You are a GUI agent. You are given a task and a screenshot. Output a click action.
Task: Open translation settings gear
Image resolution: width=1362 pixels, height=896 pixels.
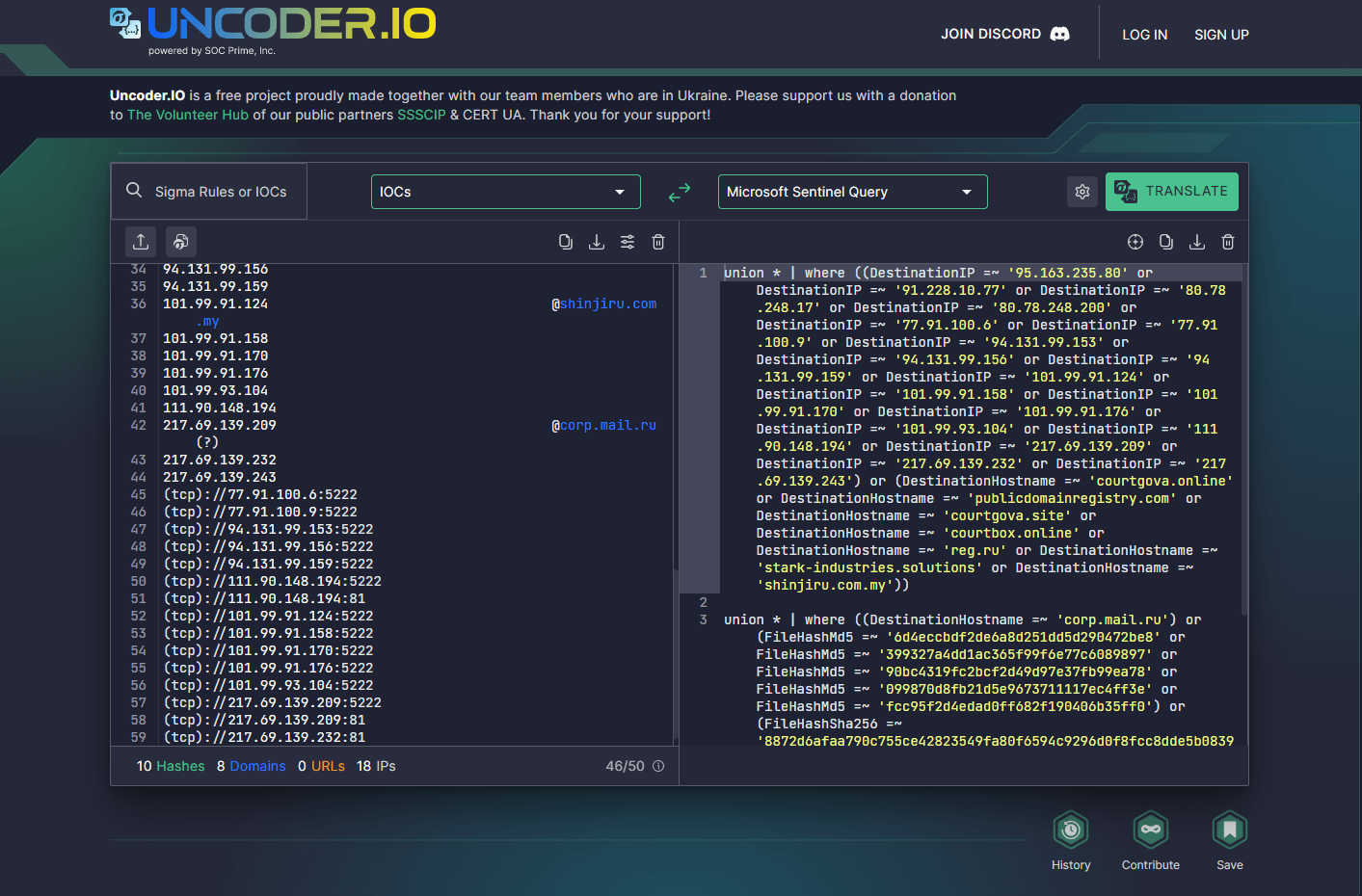[1082, 192]
